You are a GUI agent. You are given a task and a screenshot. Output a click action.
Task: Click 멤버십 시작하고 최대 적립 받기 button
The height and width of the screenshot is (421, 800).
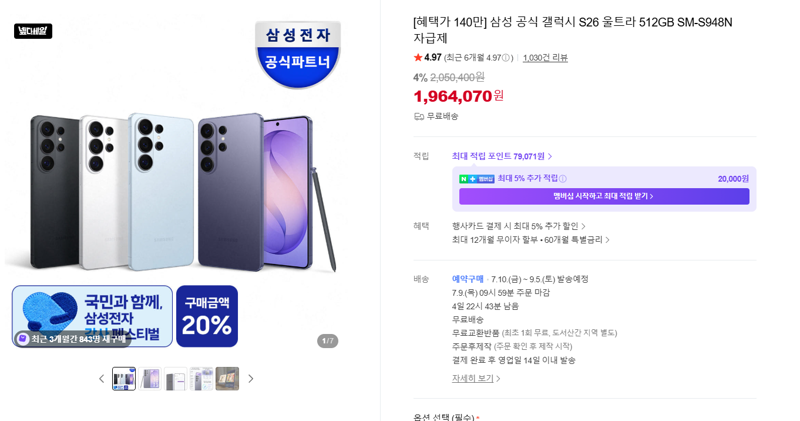pos(604,196)
